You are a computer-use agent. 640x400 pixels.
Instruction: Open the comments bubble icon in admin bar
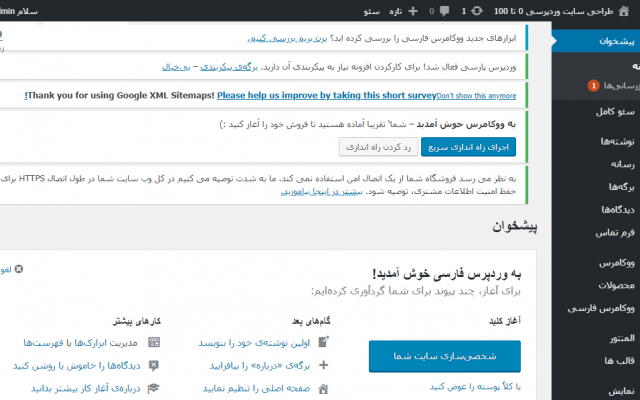444,11
